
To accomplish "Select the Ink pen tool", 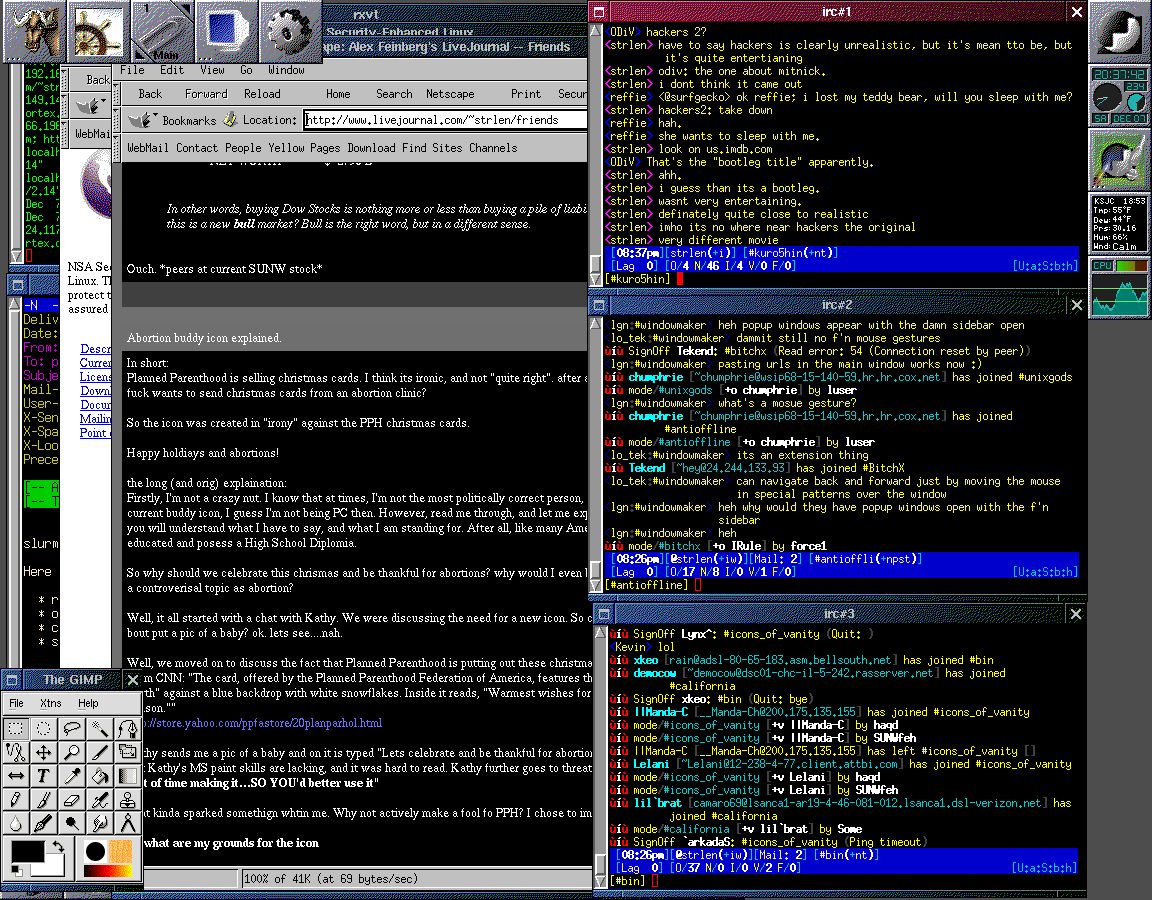I will click(x=43, y=822).
